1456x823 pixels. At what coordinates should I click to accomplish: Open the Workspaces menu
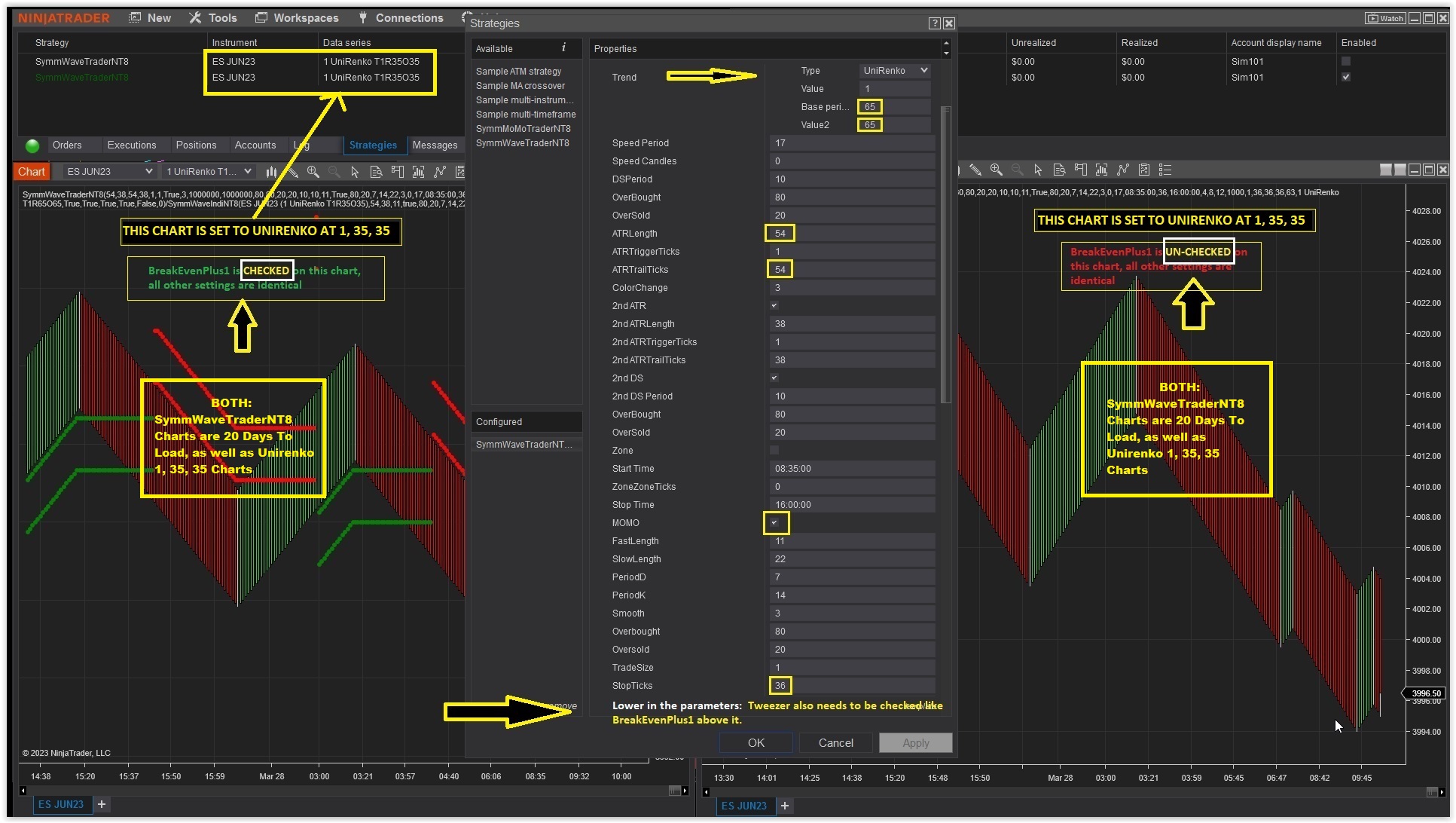point(297,17)
